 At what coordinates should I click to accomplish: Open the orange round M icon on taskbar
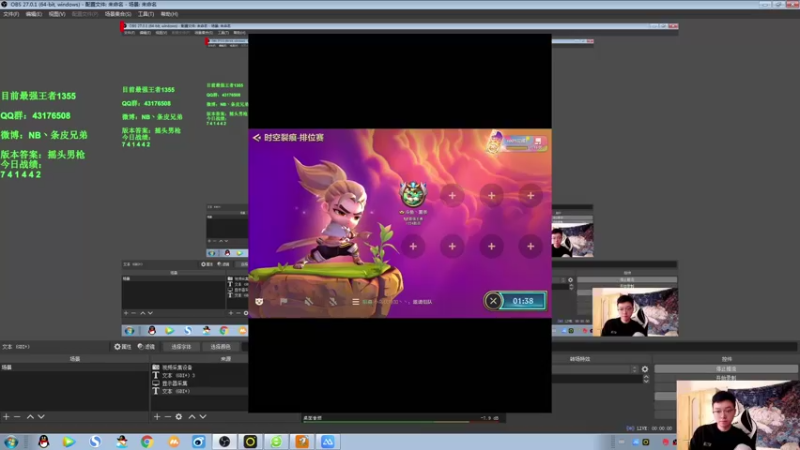(173, 442)
